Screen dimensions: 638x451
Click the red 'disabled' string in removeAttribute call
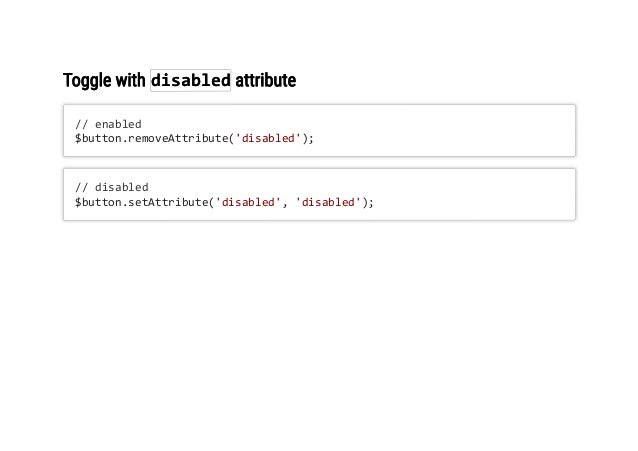[268, 139]
